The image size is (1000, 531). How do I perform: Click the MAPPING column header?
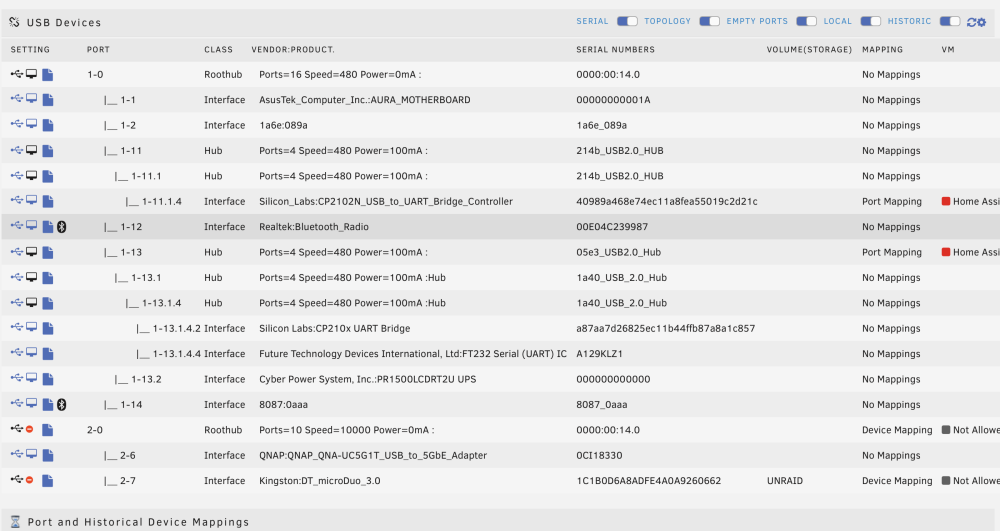883,49
